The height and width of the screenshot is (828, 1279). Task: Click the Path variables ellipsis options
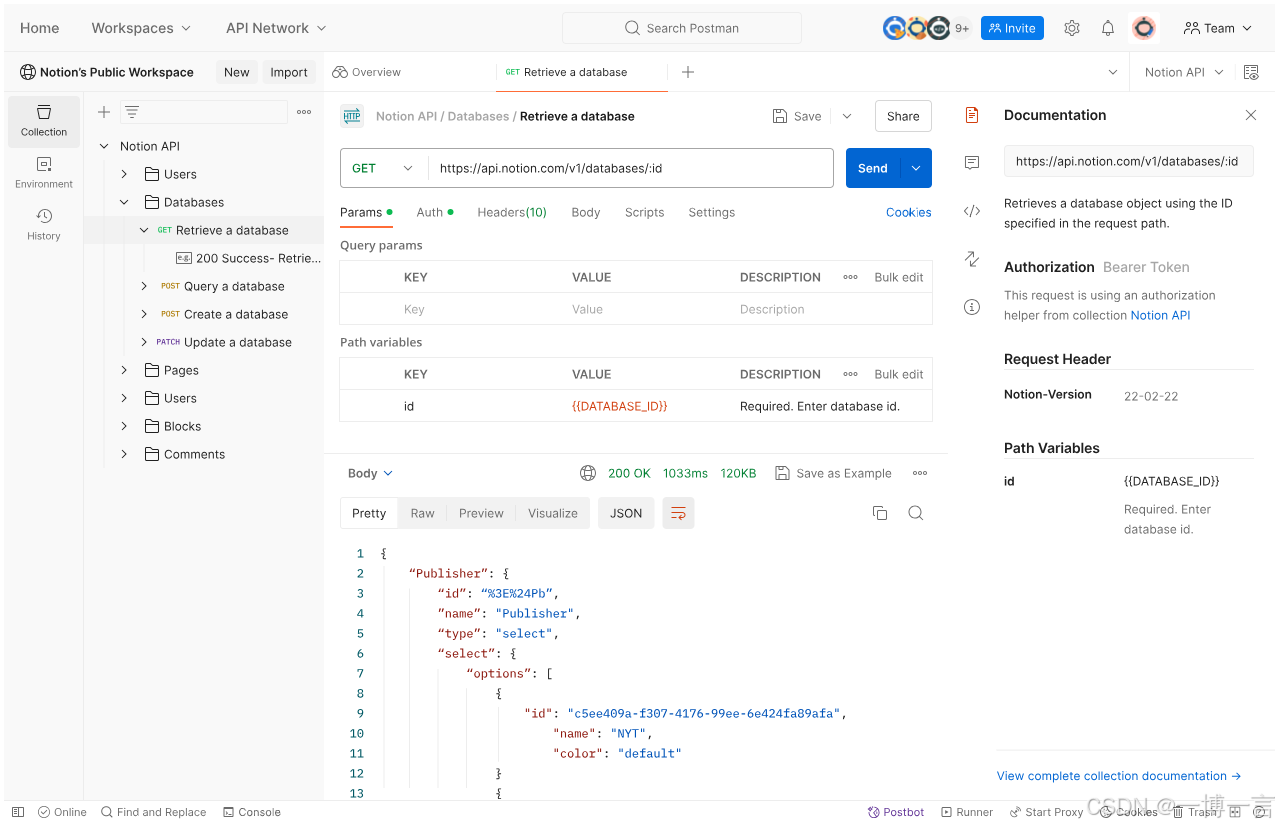coord(850,374)
